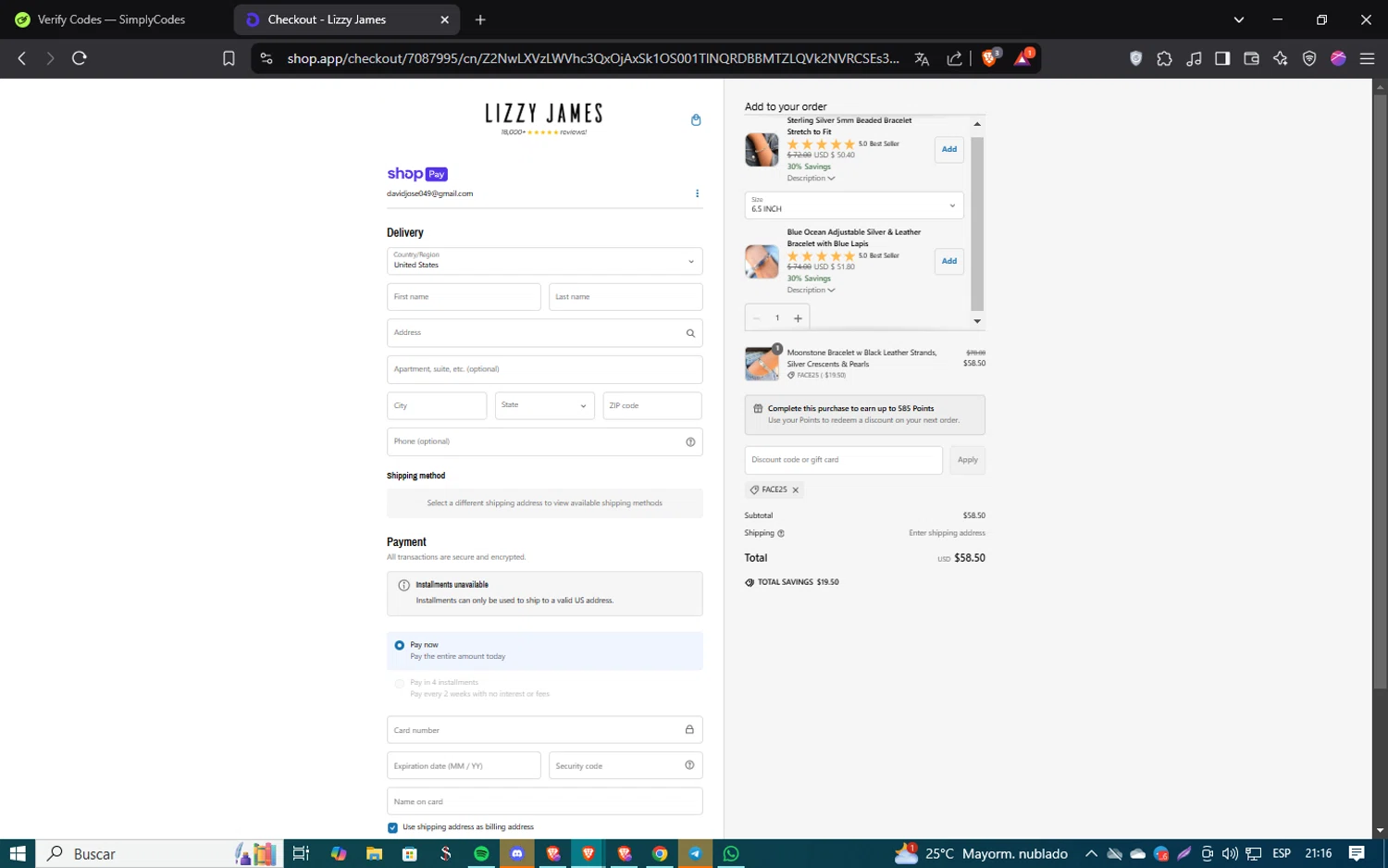Open WhatsApp from the taskbar
This screenshot has width=1388, height=868.
point(731,853)
